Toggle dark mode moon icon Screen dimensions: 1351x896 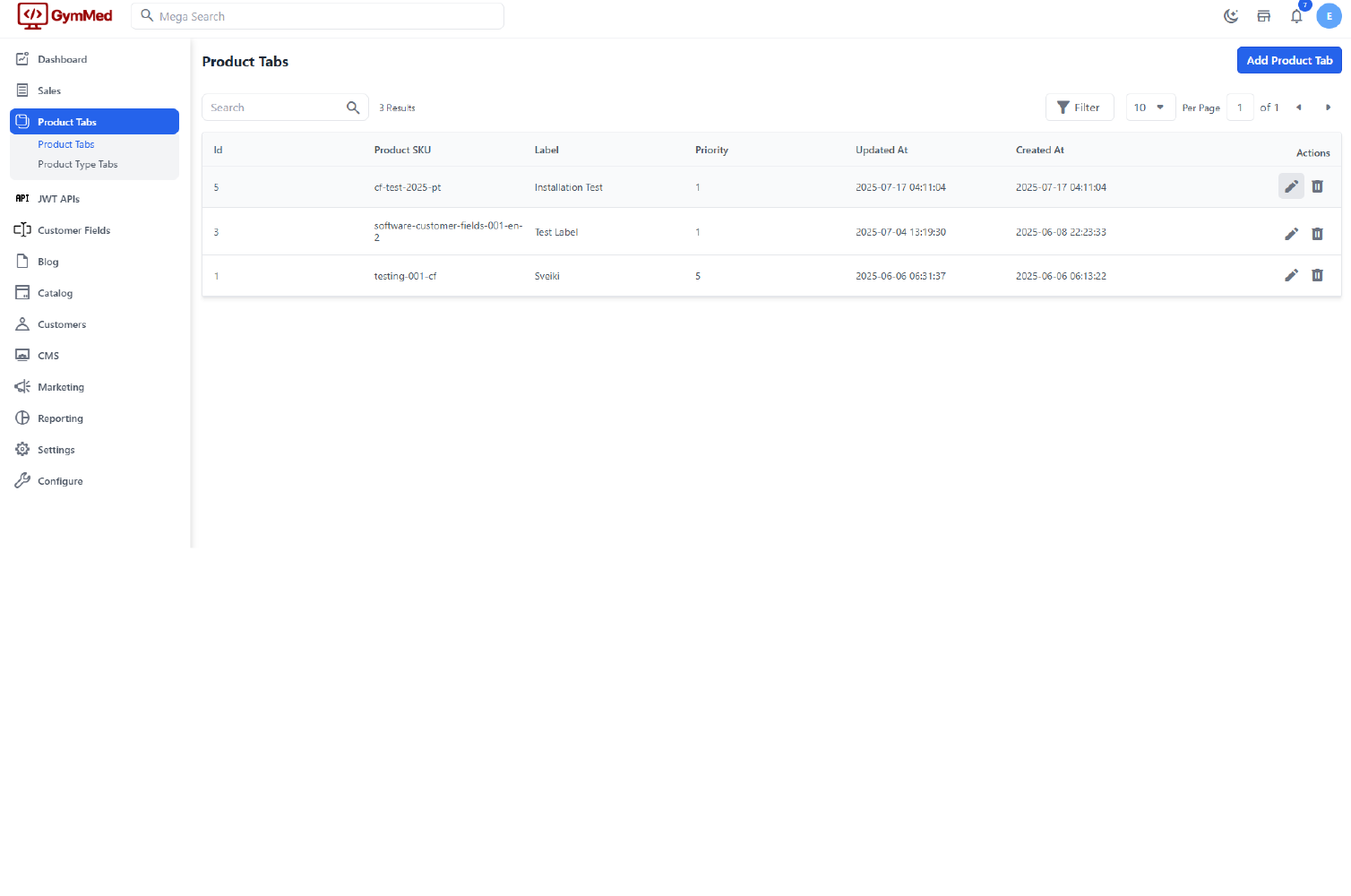[x=1231, y=16]
